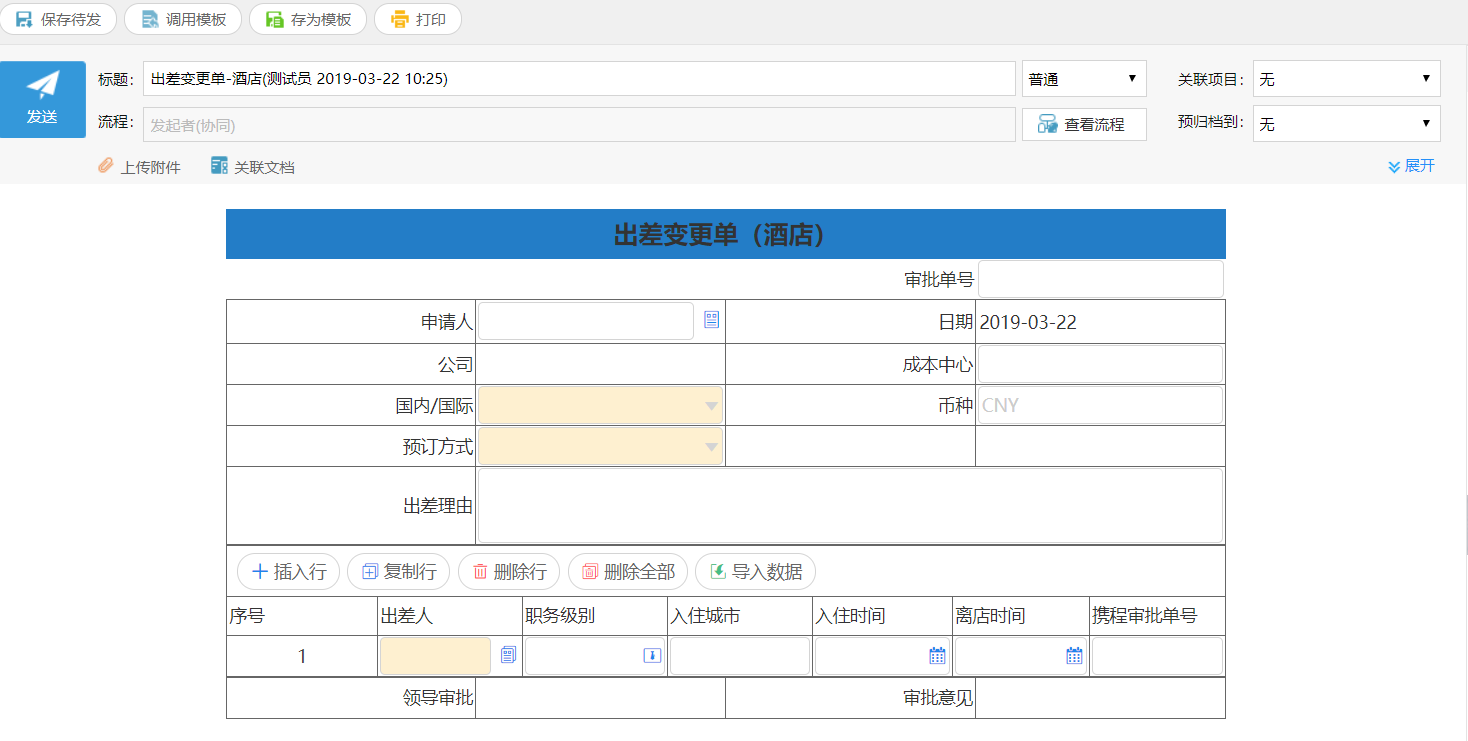Open the check-out time calendar icon
Image resolution: width=1468 pixels, height=741 pixels.
pyautogui.click(x=1074, y=656)
